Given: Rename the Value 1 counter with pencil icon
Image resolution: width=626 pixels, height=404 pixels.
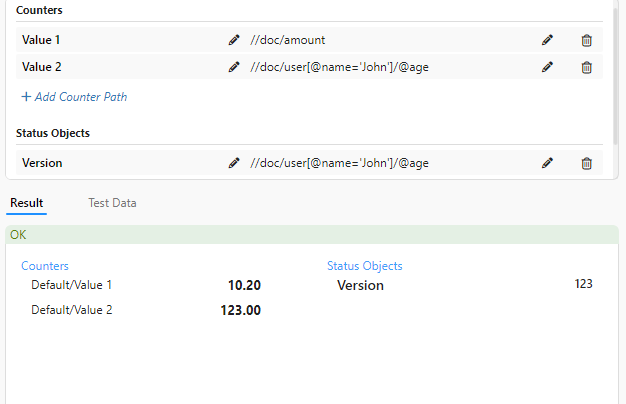Looking at the screenshot, I should pos(234,40).
